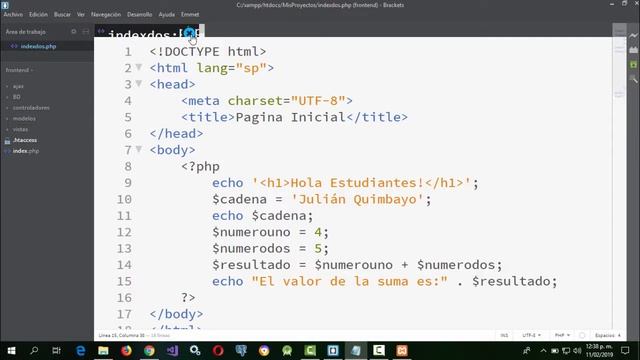Show hidden system tray icons chevron
This screenshot has width=640, height=360.
click(x=543, y=351)
